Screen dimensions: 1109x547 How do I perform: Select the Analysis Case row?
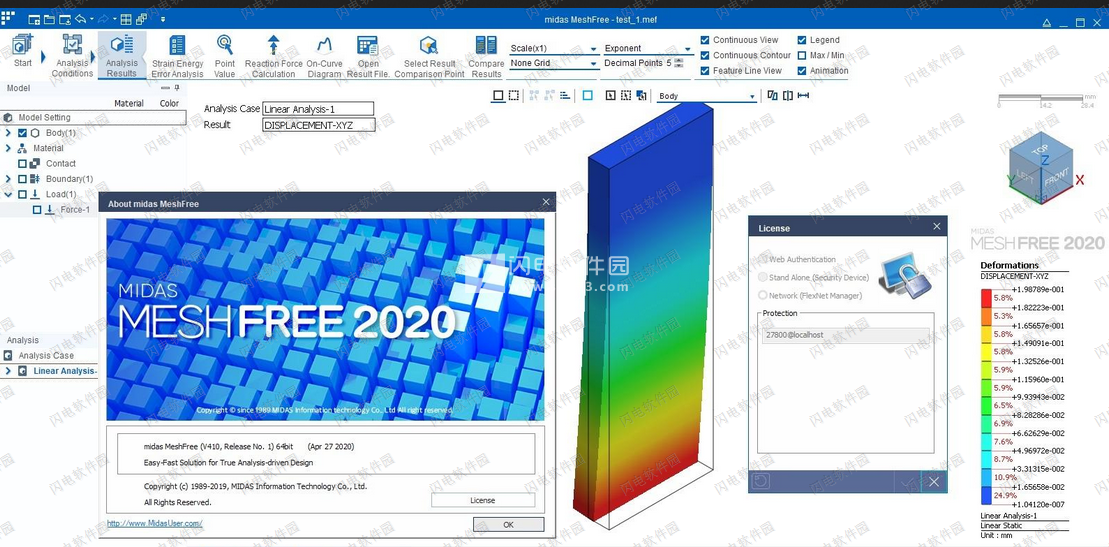pos(48,355)
